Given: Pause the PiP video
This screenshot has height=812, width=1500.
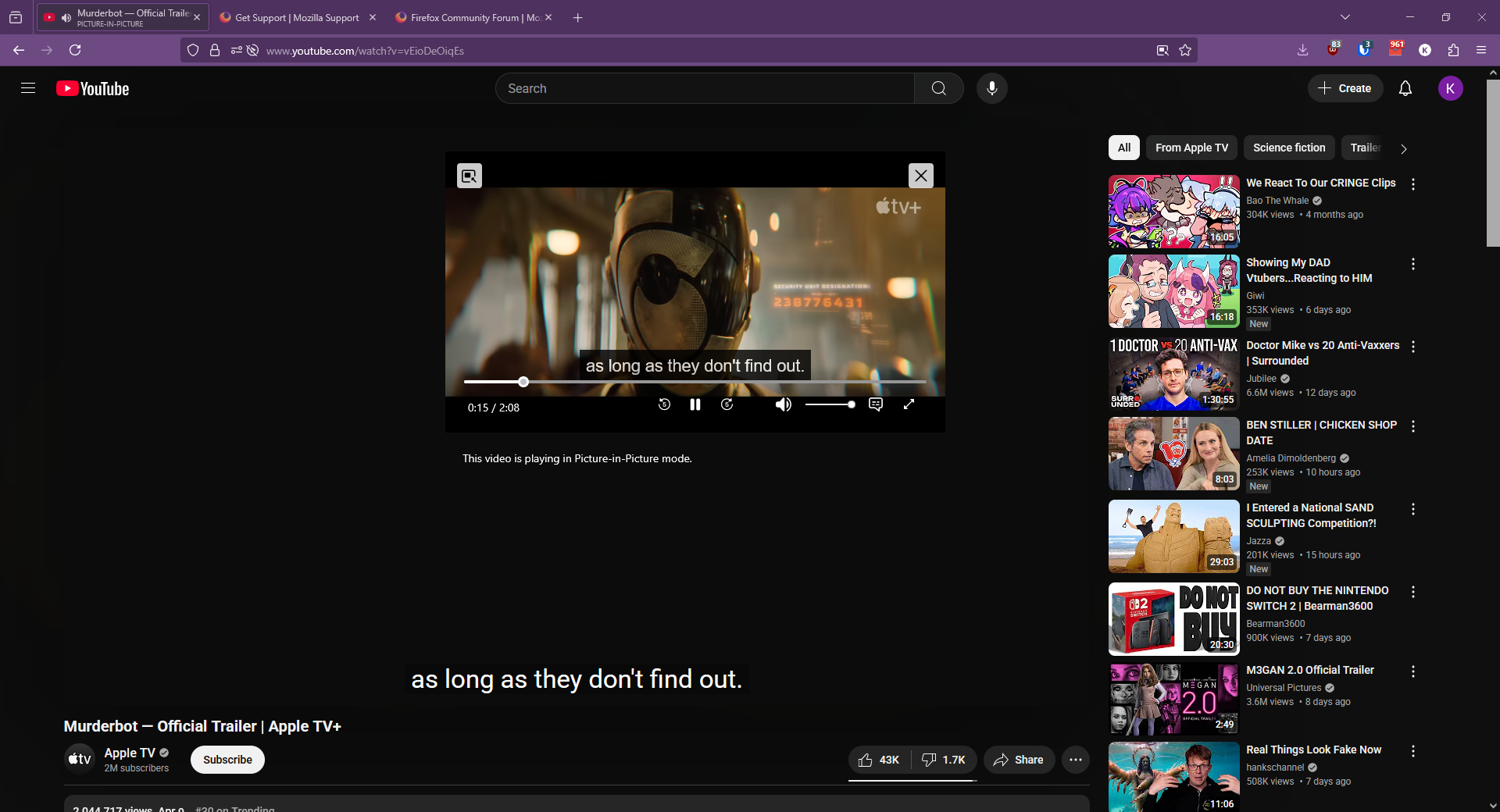Looking at the screenshot, I should point(695,404).
